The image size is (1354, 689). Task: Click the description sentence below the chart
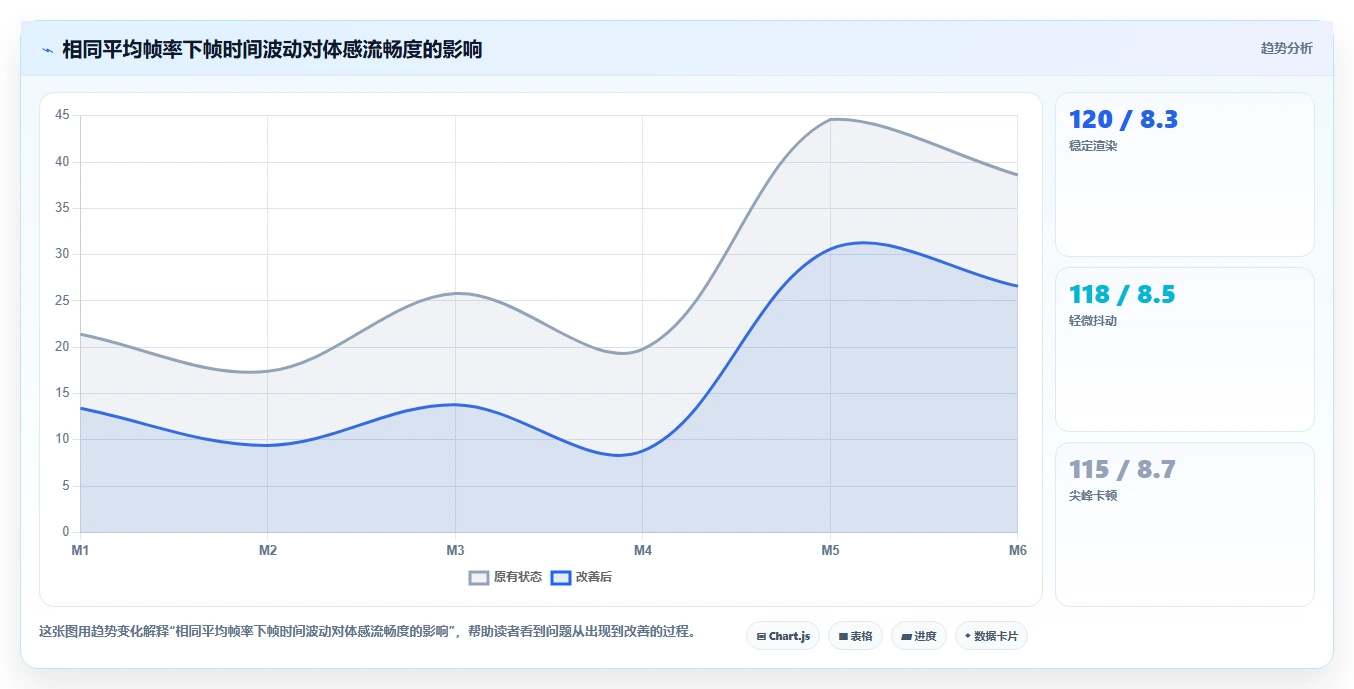pos(367,632)
